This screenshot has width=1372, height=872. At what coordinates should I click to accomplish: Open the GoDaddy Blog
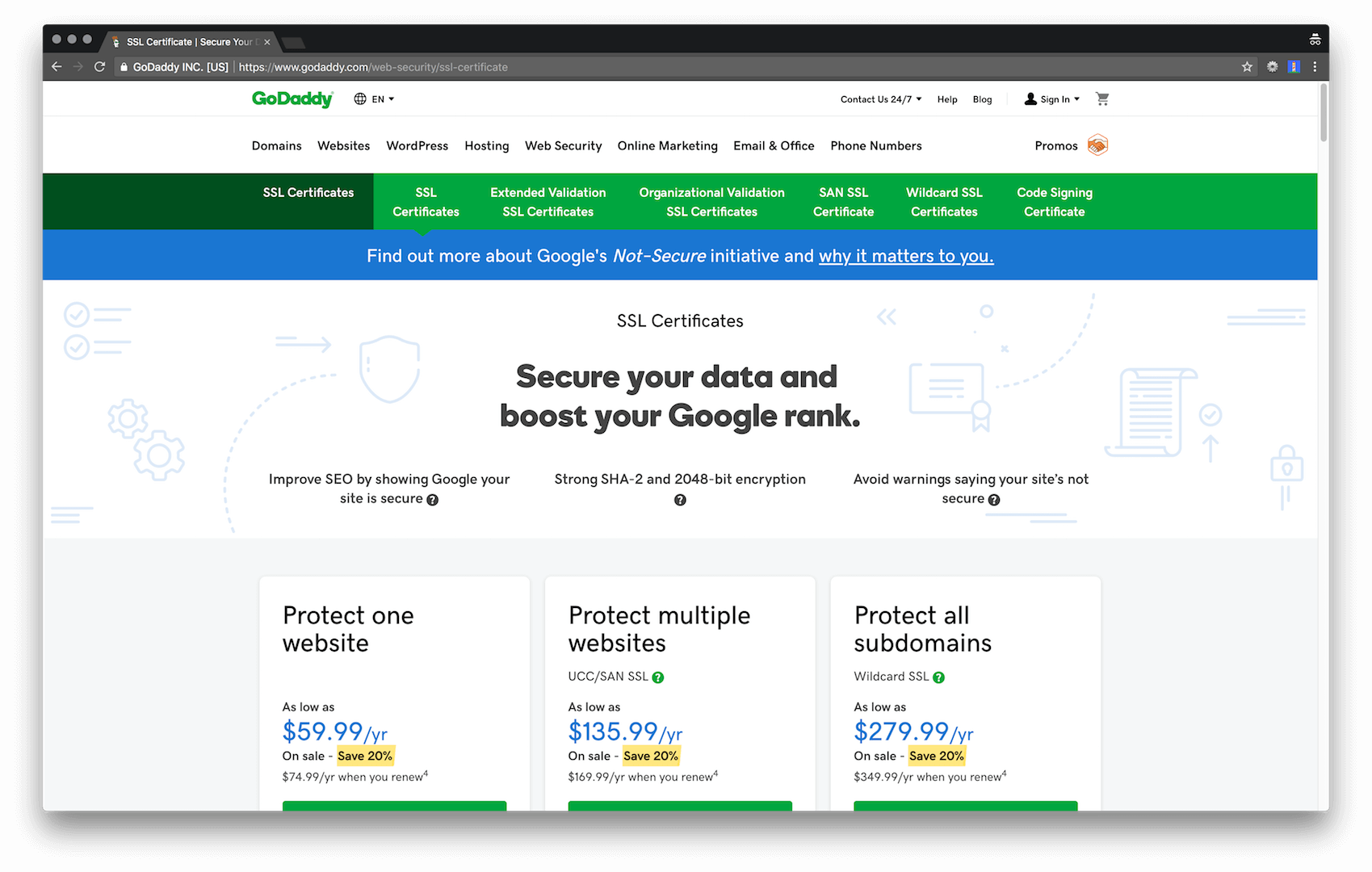[x=982, y=99]
